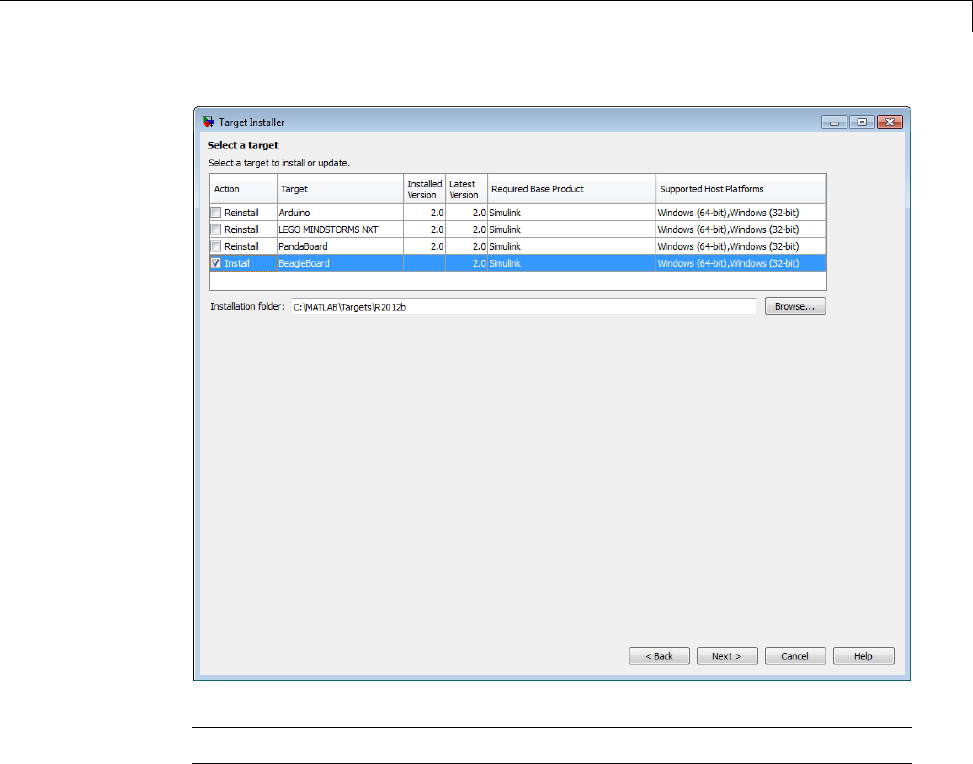
Task: Click installed version 2.0 in Arduino row
Action: 437,212
